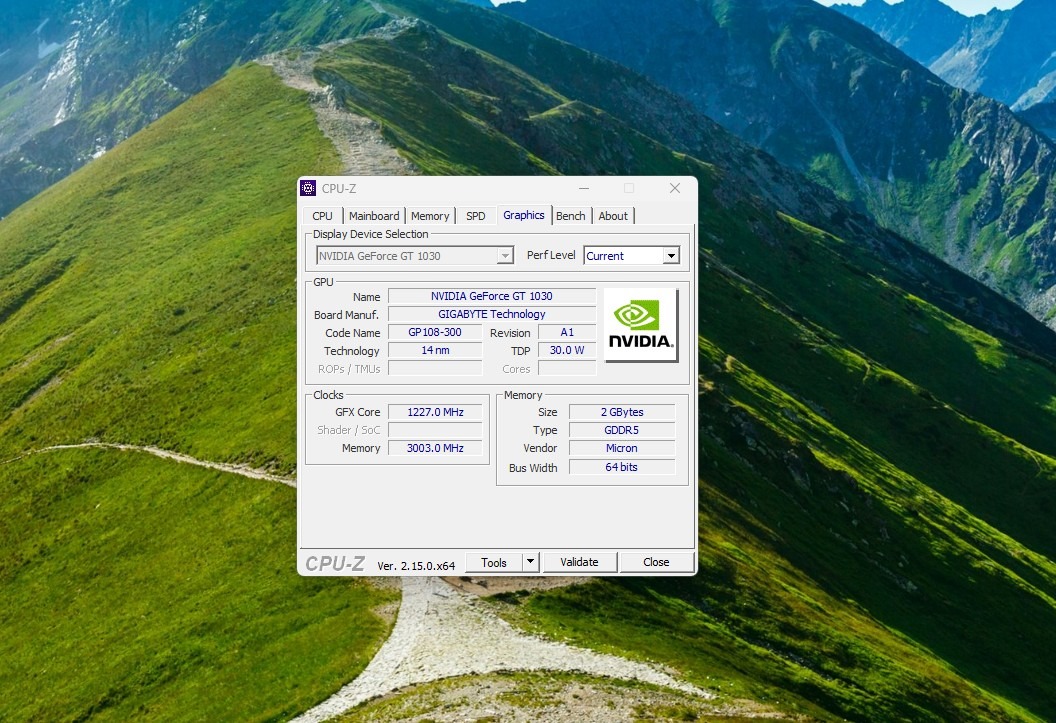Select the Graphics tab
1056x723 pixels.
pos(523,215)
